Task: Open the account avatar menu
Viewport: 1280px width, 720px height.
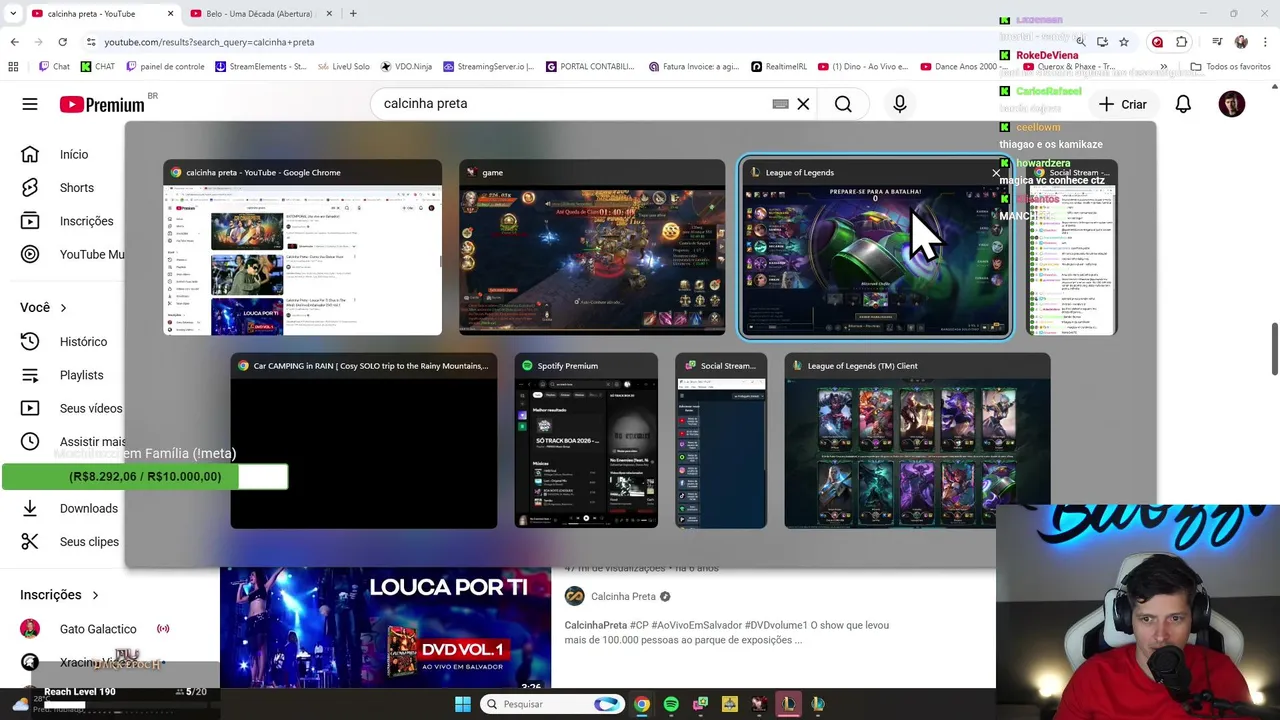Action: click(1231, 104)
